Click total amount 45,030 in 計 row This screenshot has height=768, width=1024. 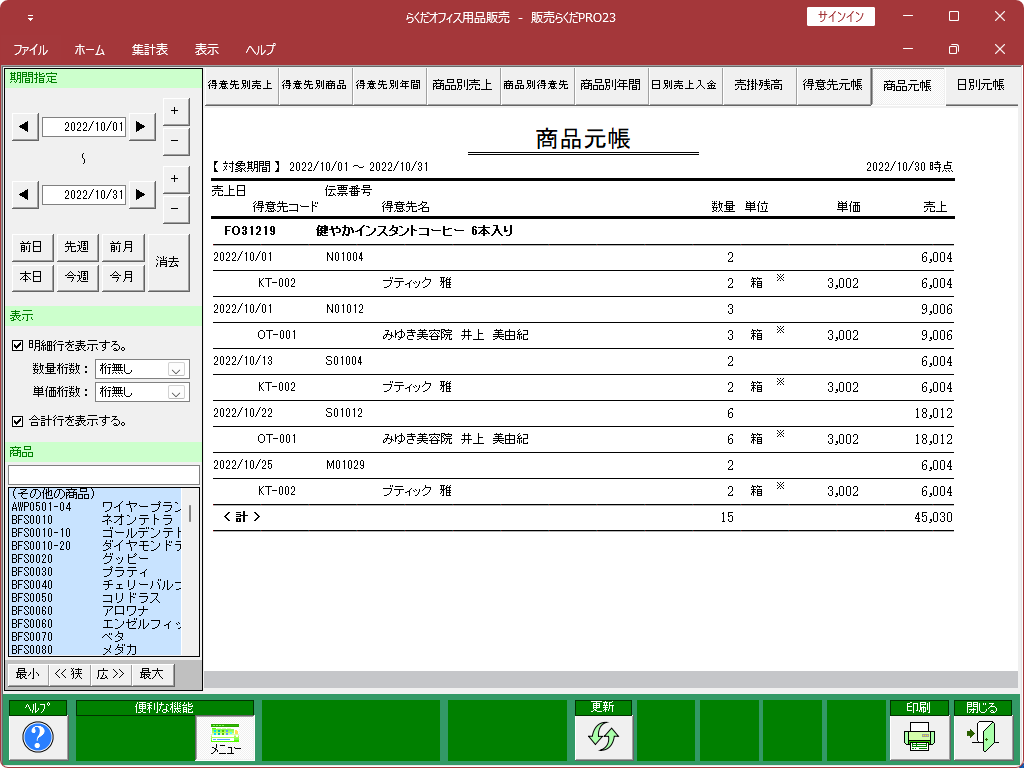point(933,517)
